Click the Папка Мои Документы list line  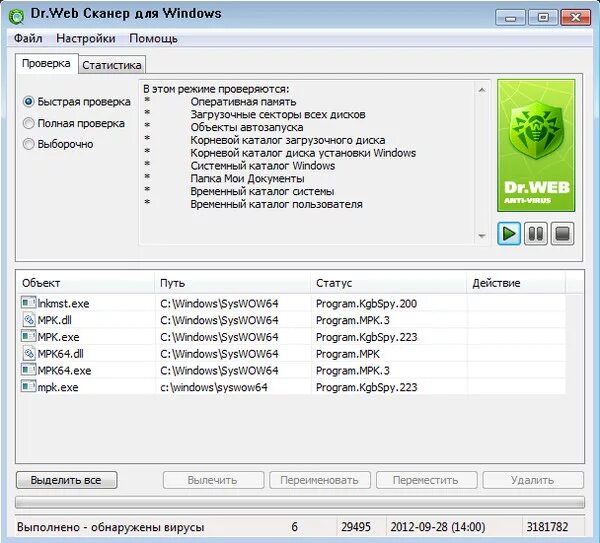(247, 178)
